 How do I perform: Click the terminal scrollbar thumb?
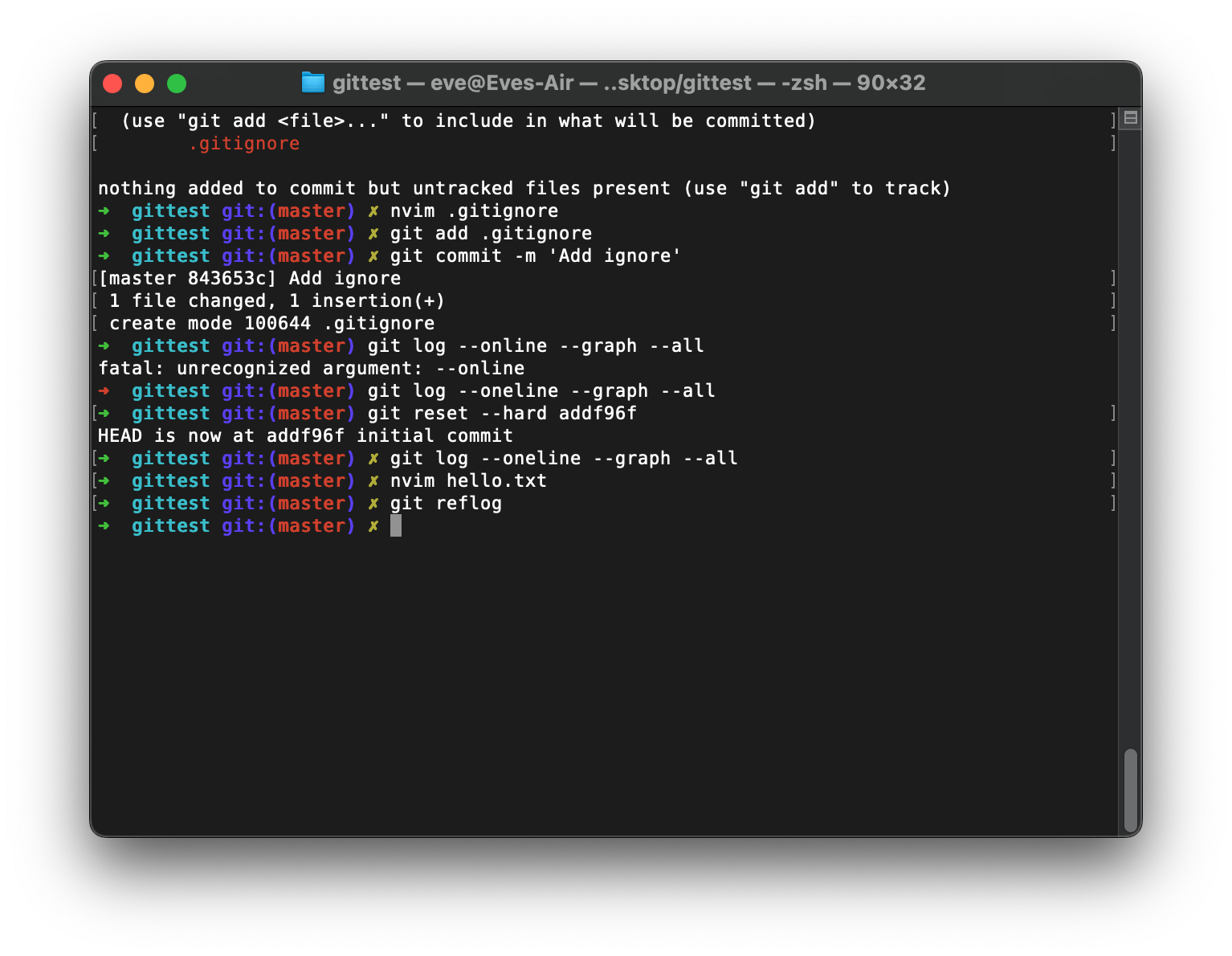pos(1130,791)
